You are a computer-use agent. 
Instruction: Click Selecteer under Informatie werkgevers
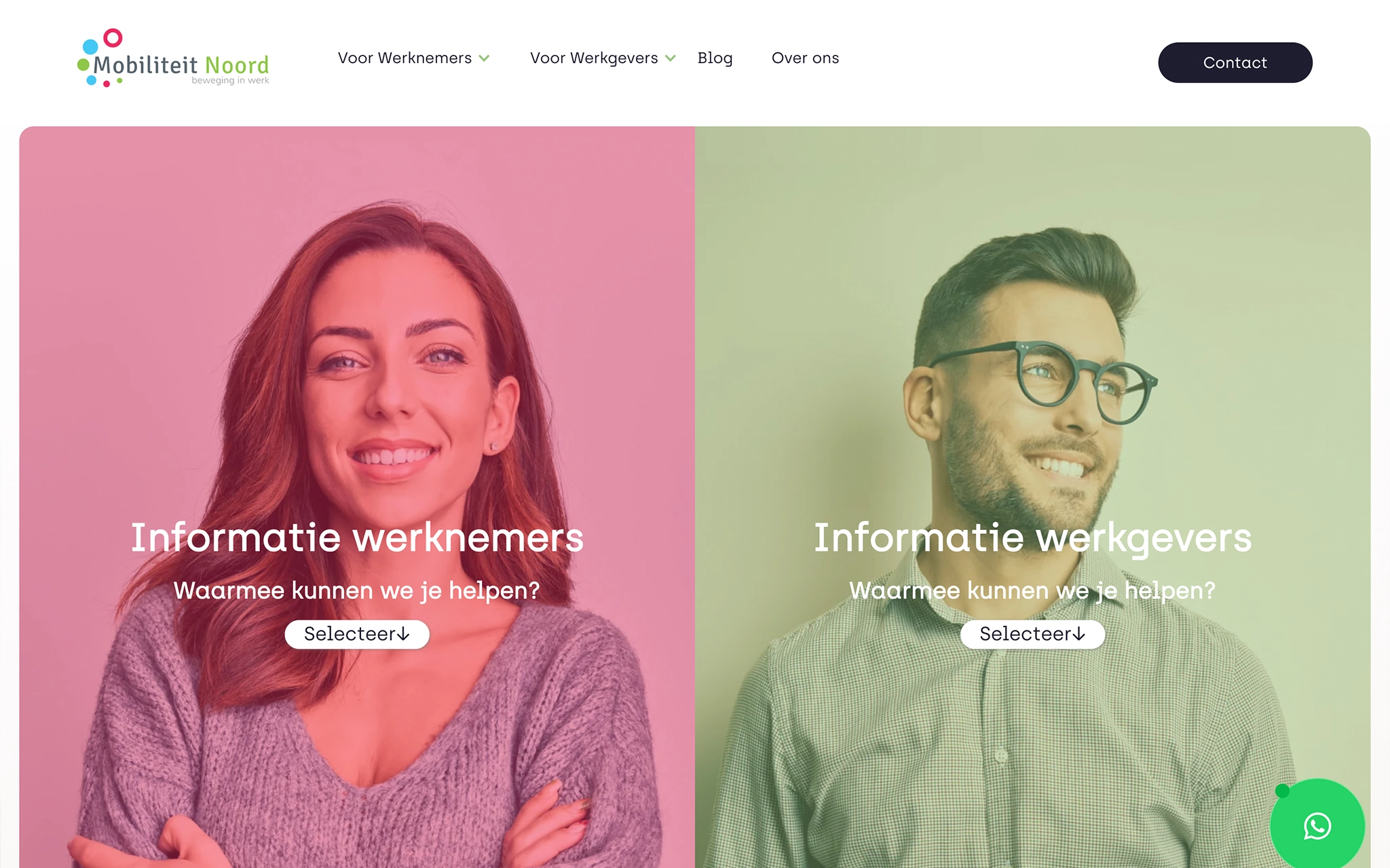pos(1032,634)
